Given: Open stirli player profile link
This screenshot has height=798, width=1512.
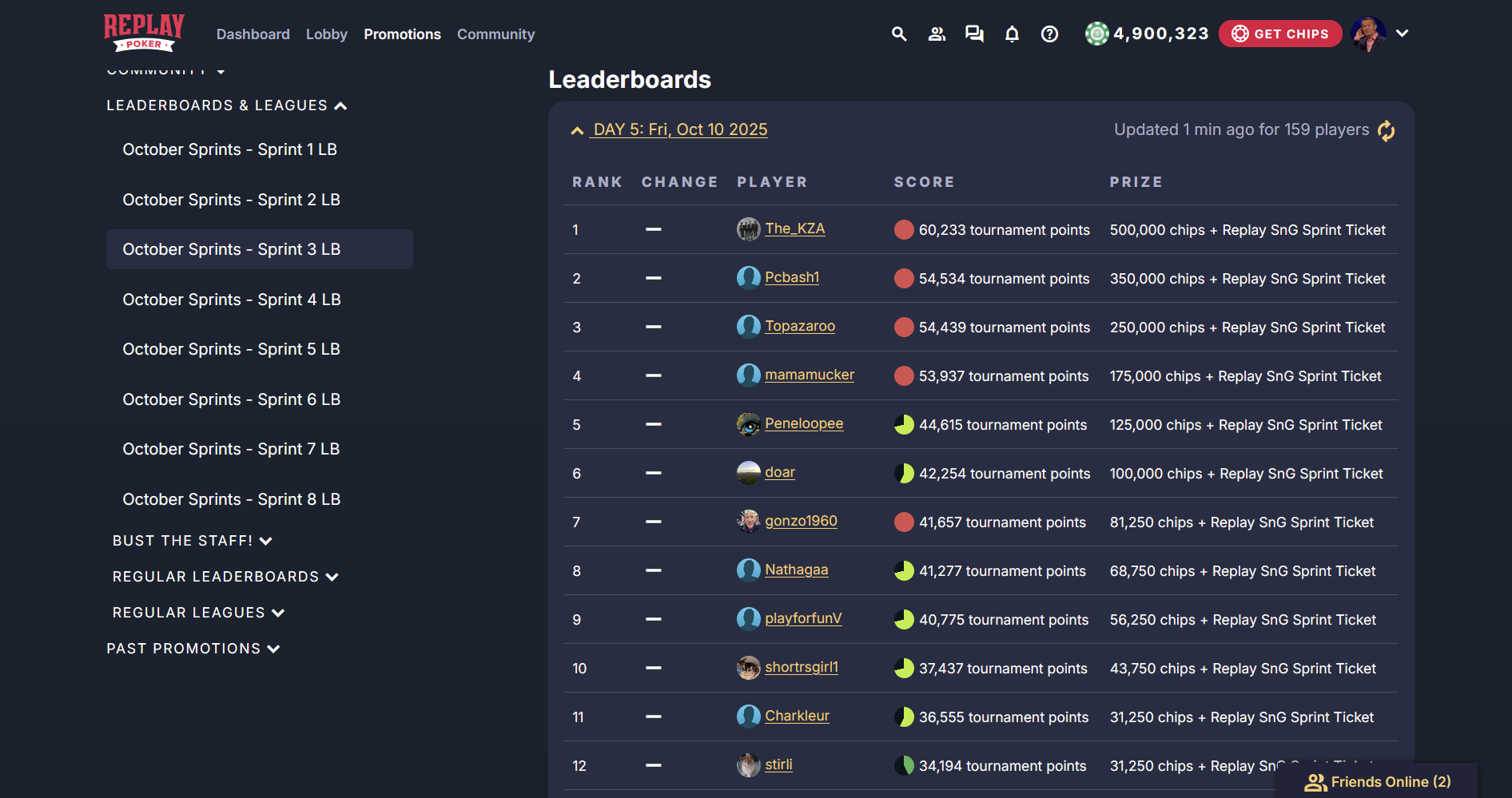Looking at the screenshot, I should tap(779, 764).
